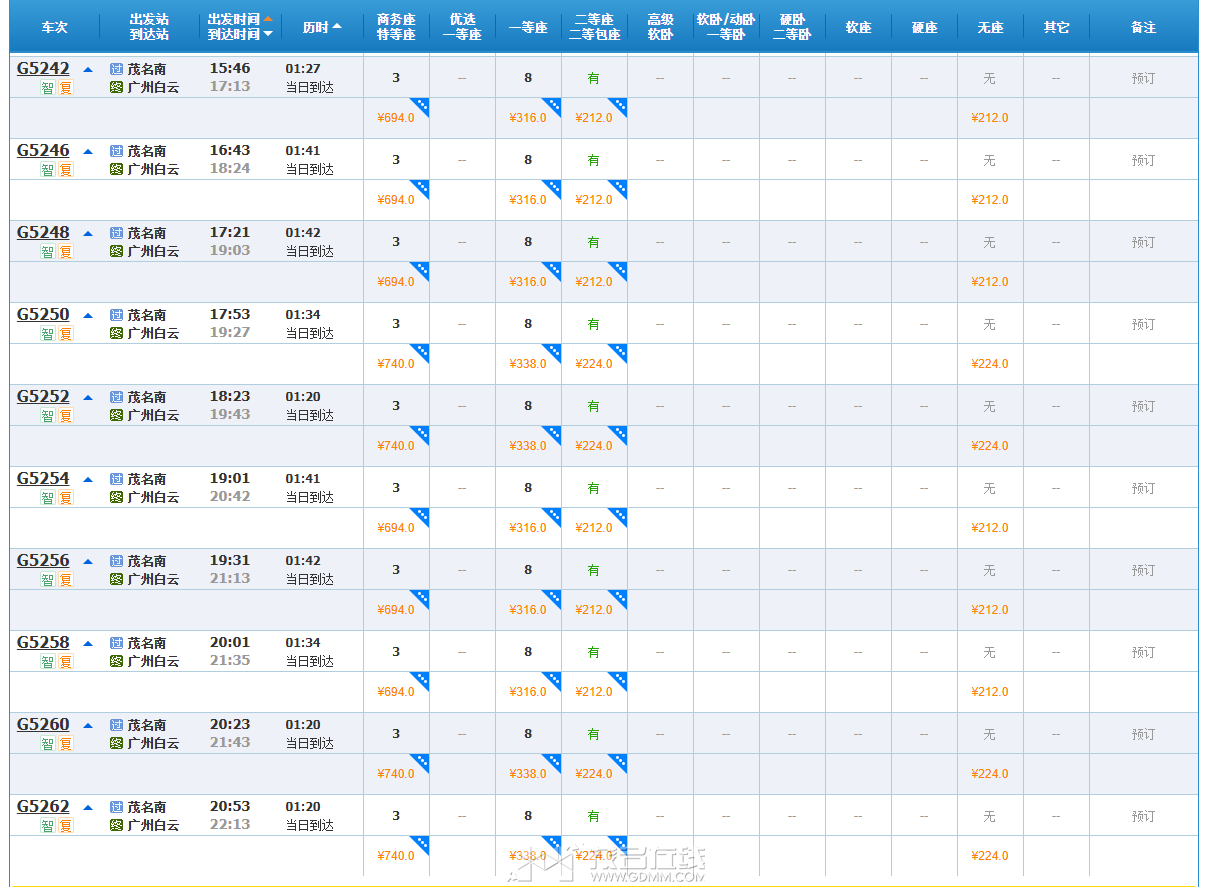Click the 复 icon under train G5262
The width and height of the screenshot is (1210, 887).
pos(66,825)
